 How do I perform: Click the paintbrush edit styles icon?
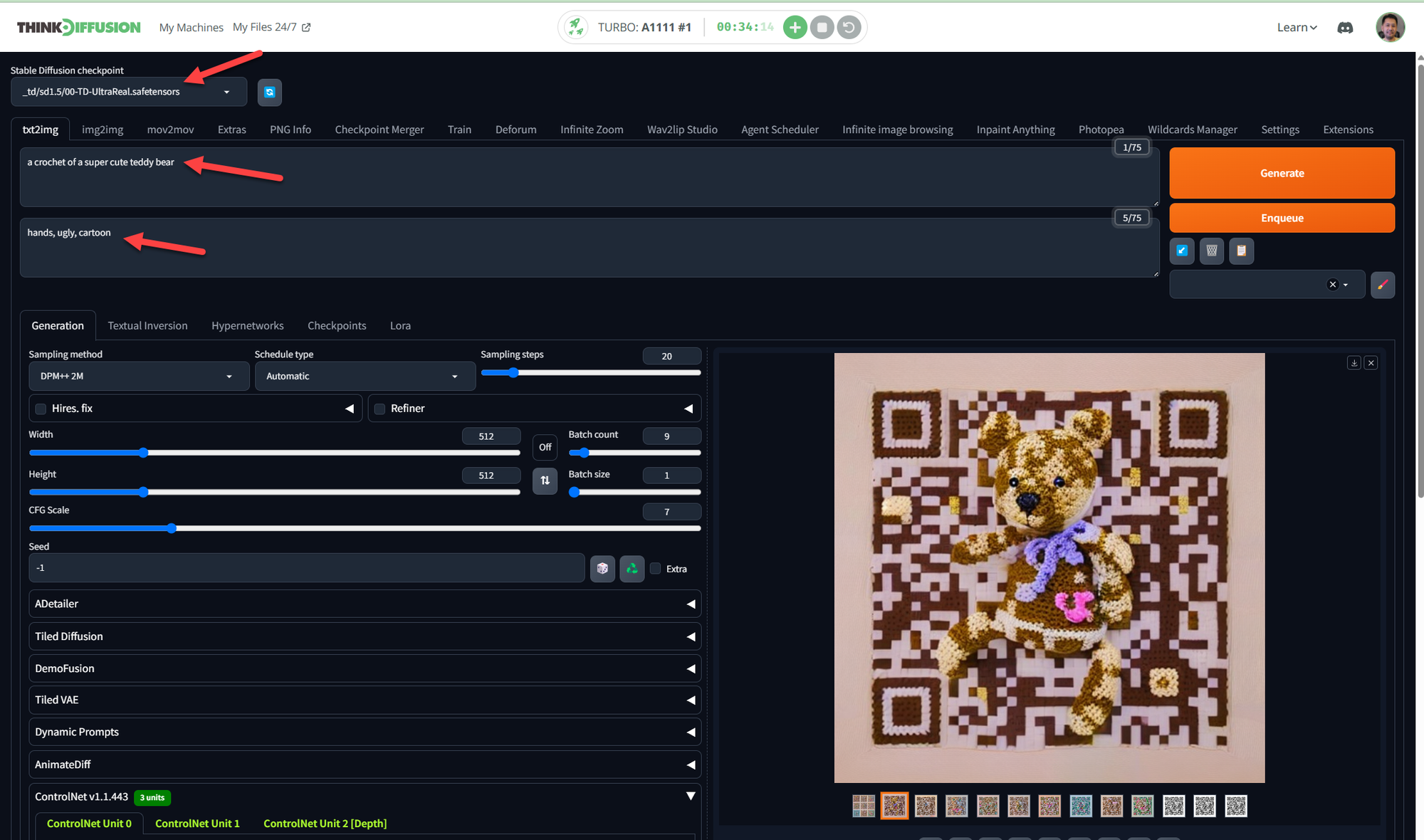[x=1382, y=285]
